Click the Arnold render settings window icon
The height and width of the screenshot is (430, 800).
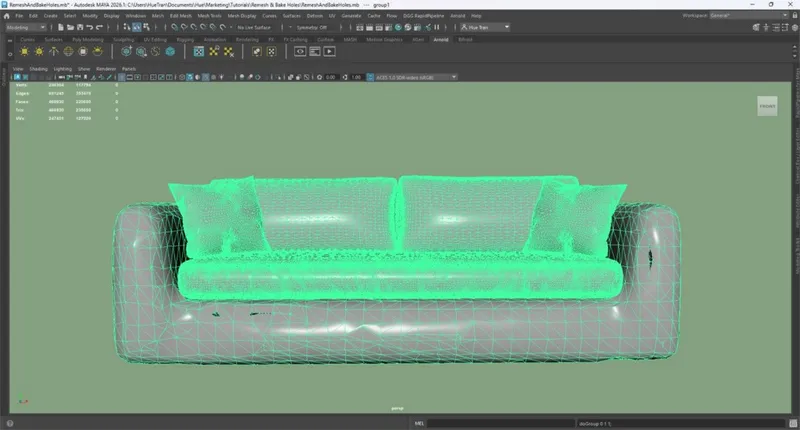point(315,52)
